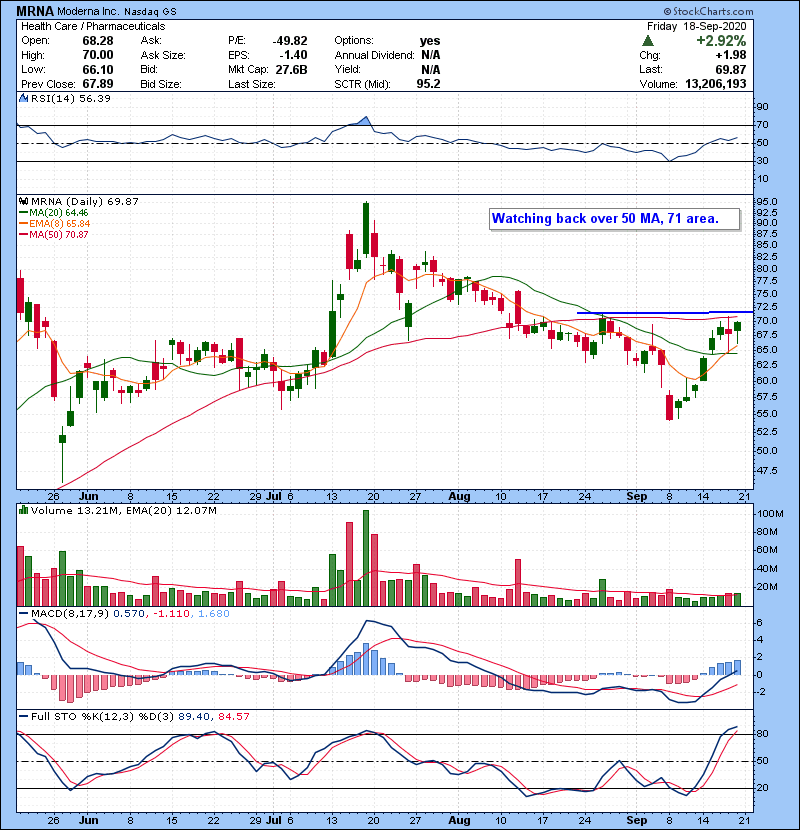
Task: Click the Volume figure 13,206,193
Action: [x=716, y=84]
